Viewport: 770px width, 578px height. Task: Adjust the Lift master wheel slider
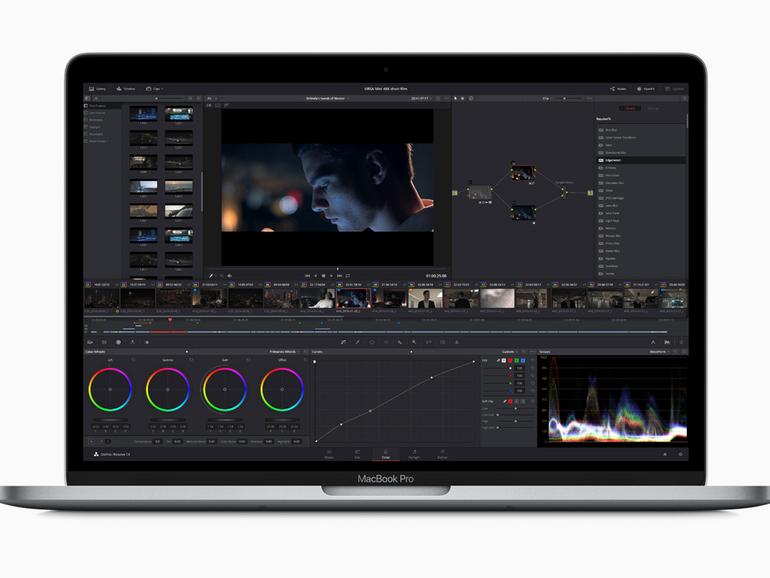coord(110,420)
